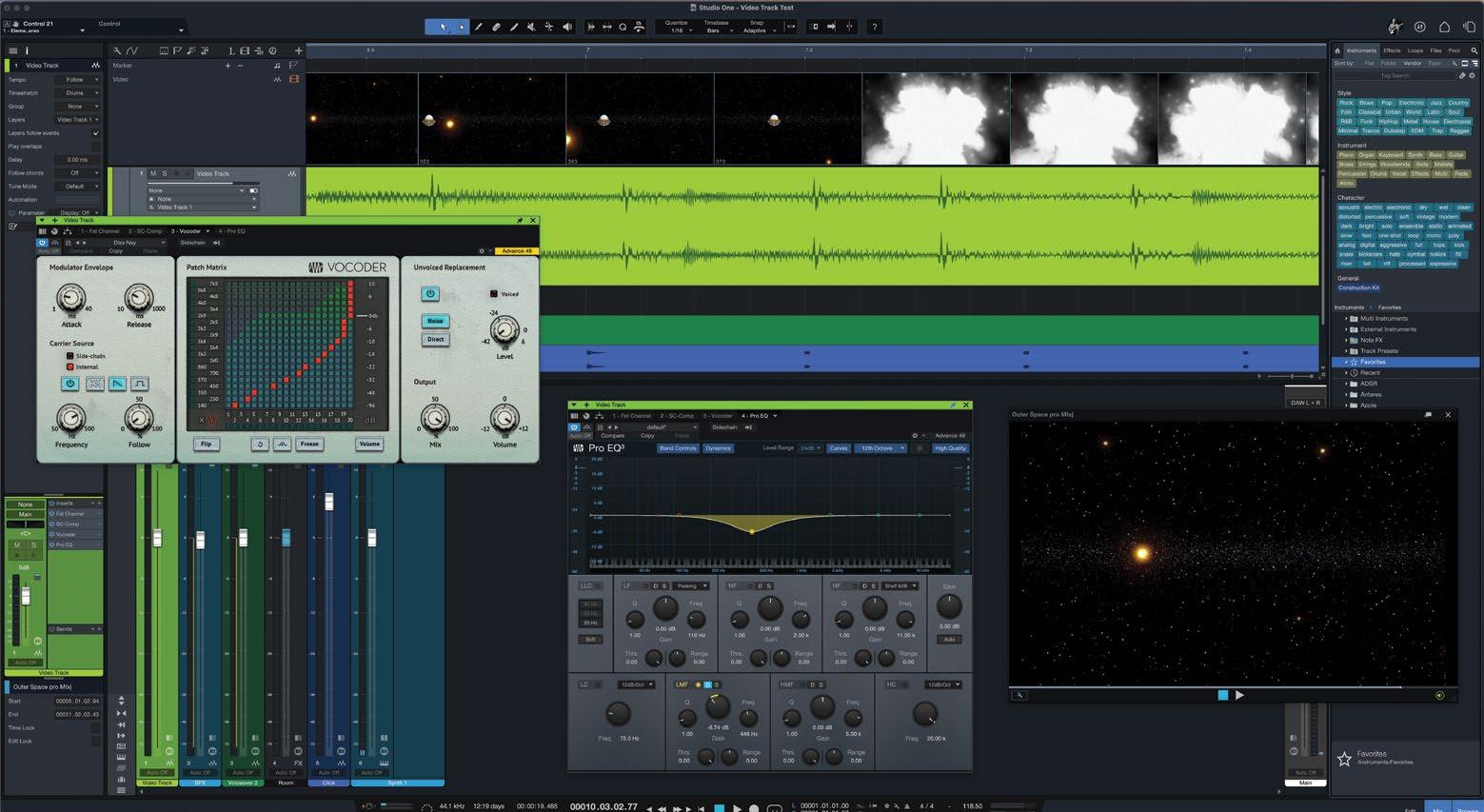Click stop square in video player window

tap(1223, 696)
